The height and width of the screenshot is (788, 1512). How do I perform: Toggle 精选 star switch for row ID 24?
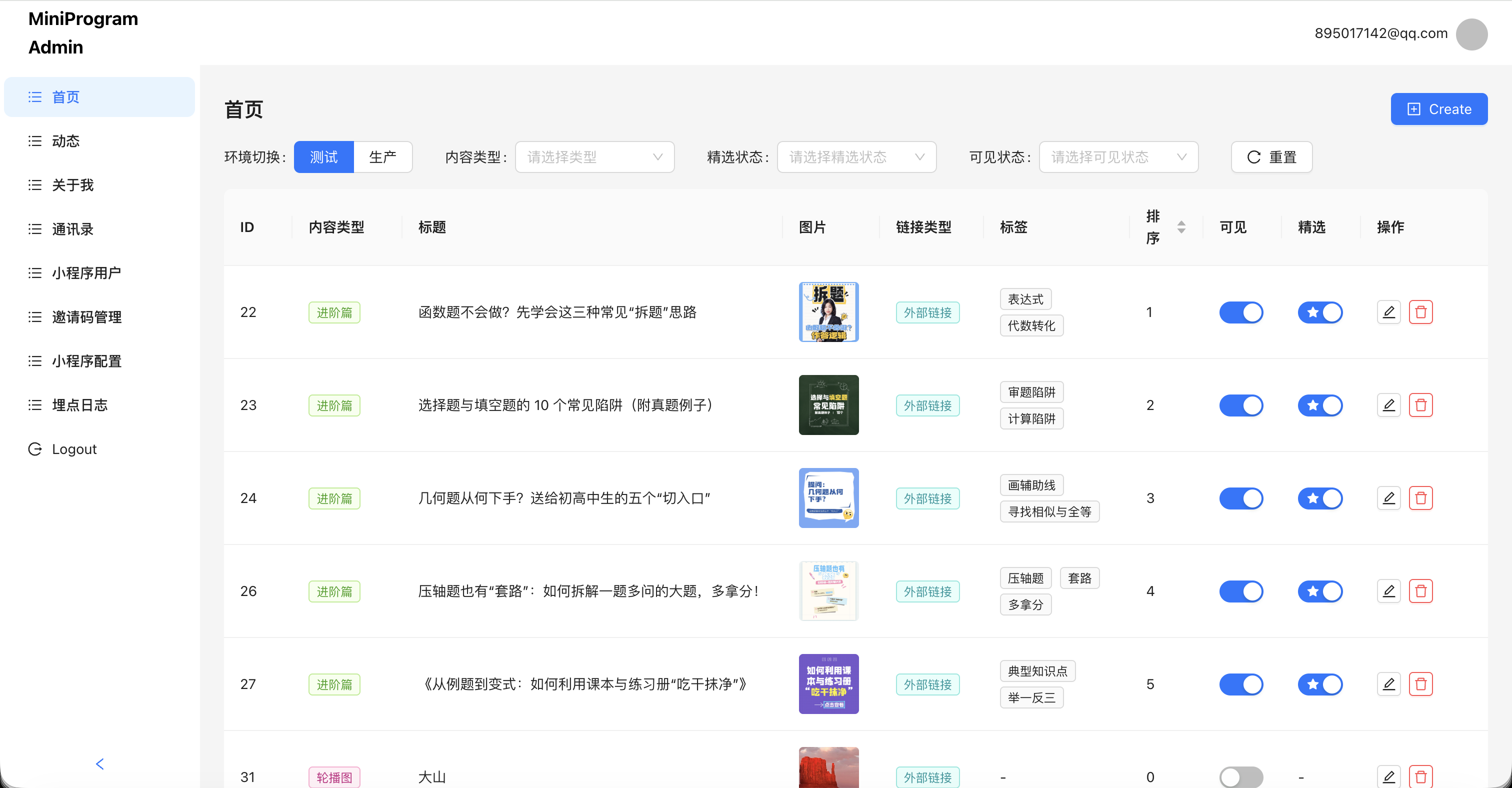click(x=1319, y=498)
